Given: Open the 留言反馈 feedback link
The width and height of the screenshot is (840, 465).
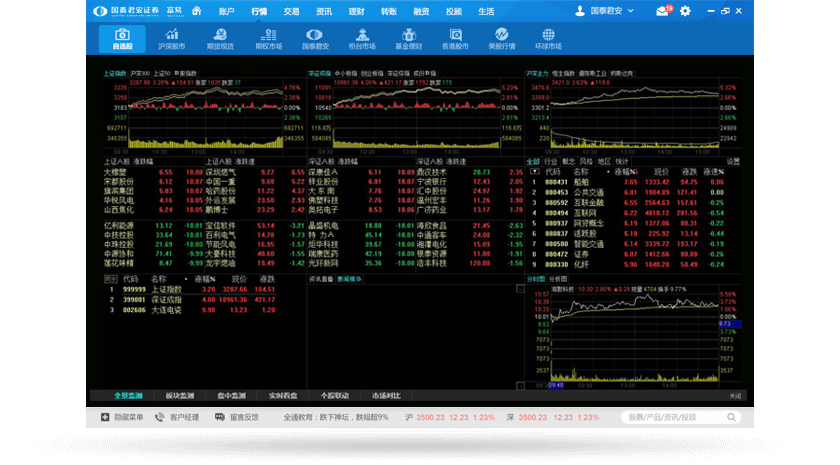Looking at the screenshot, I should coord(236,417).
